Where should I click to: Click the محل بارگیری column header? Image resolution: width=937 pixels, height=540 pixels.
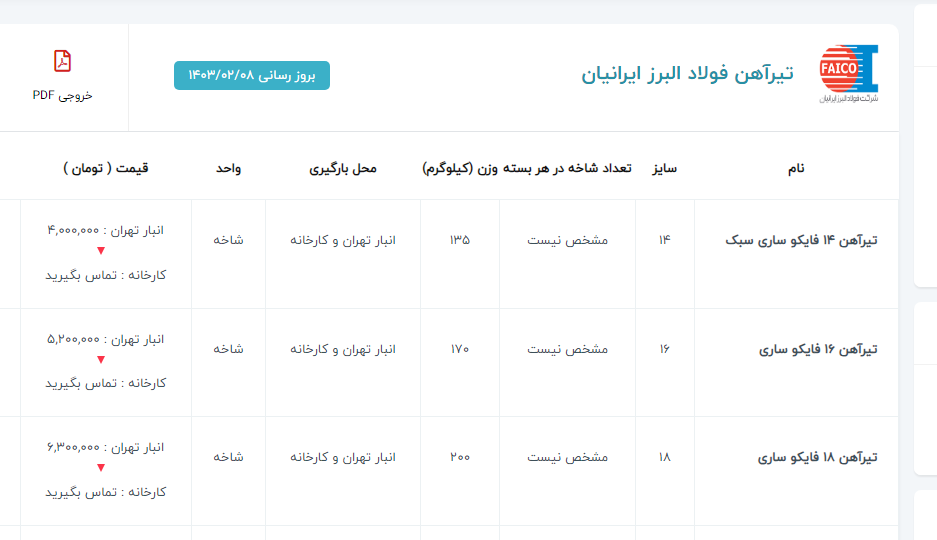click(343, 168)
